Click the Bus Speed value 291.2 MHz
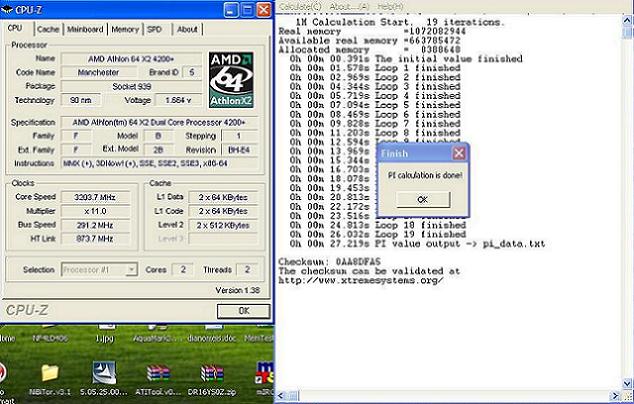 pyautogui.click(x=95, y=225)
